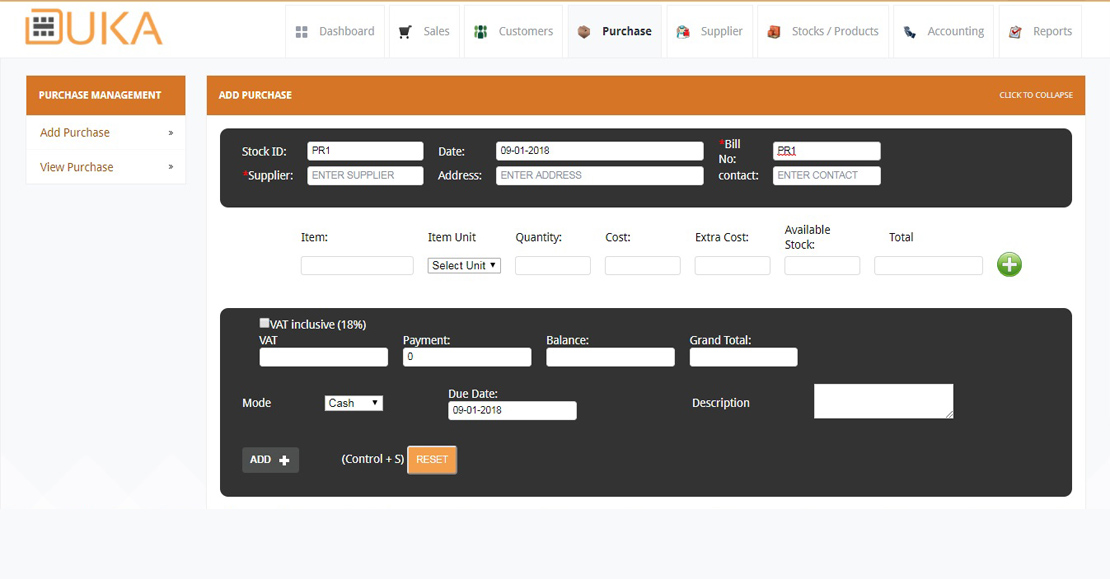Image resolution: width=1110 pixels, height=579 pixels.
Task: Click CLICK TO COLLAPSE link
Action: (1036, 95)
